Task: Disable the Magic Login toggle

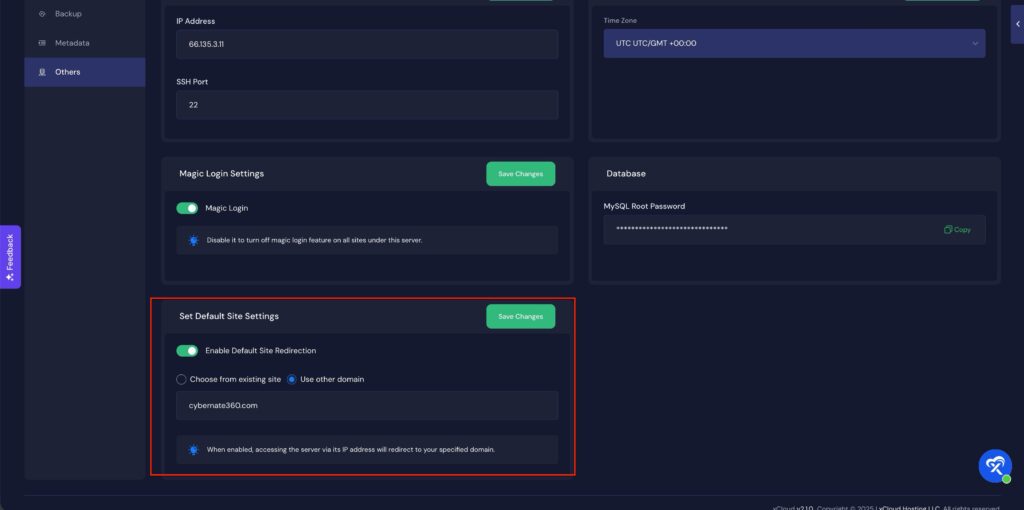Action: click(x=187, y=208)
